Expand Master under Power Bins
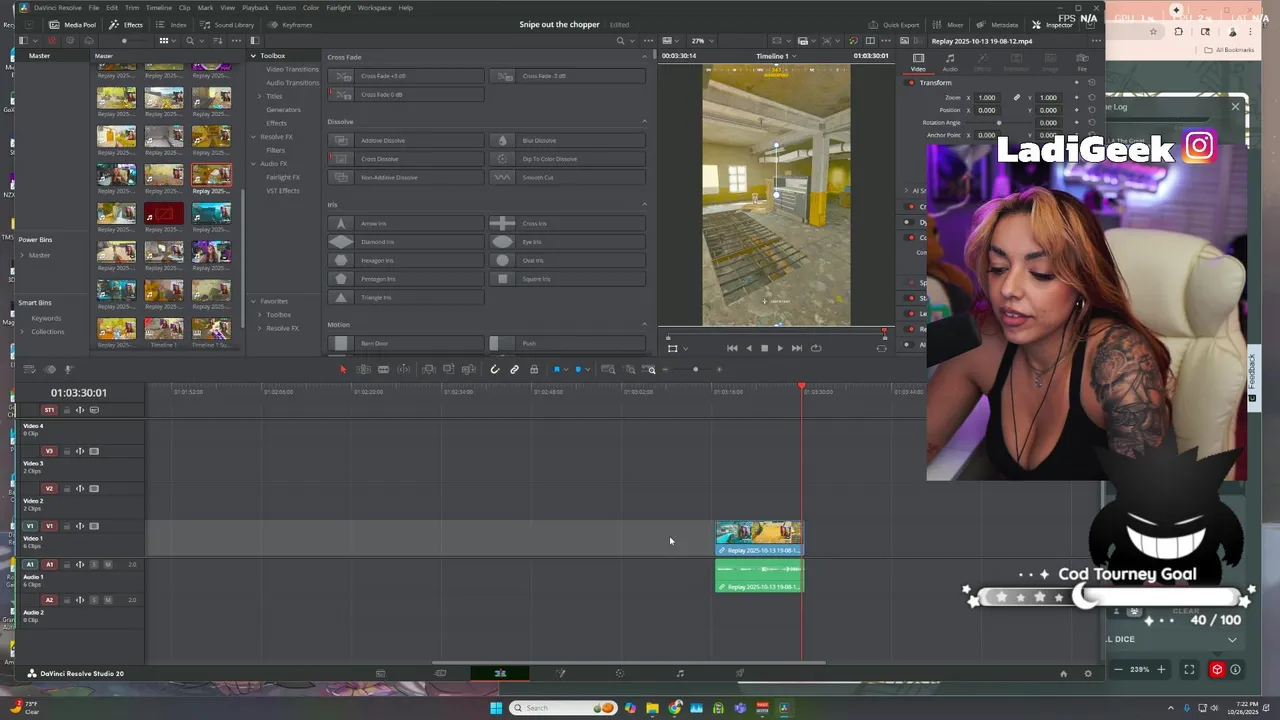Screen dimensions: 1280x720 point(22,255)
